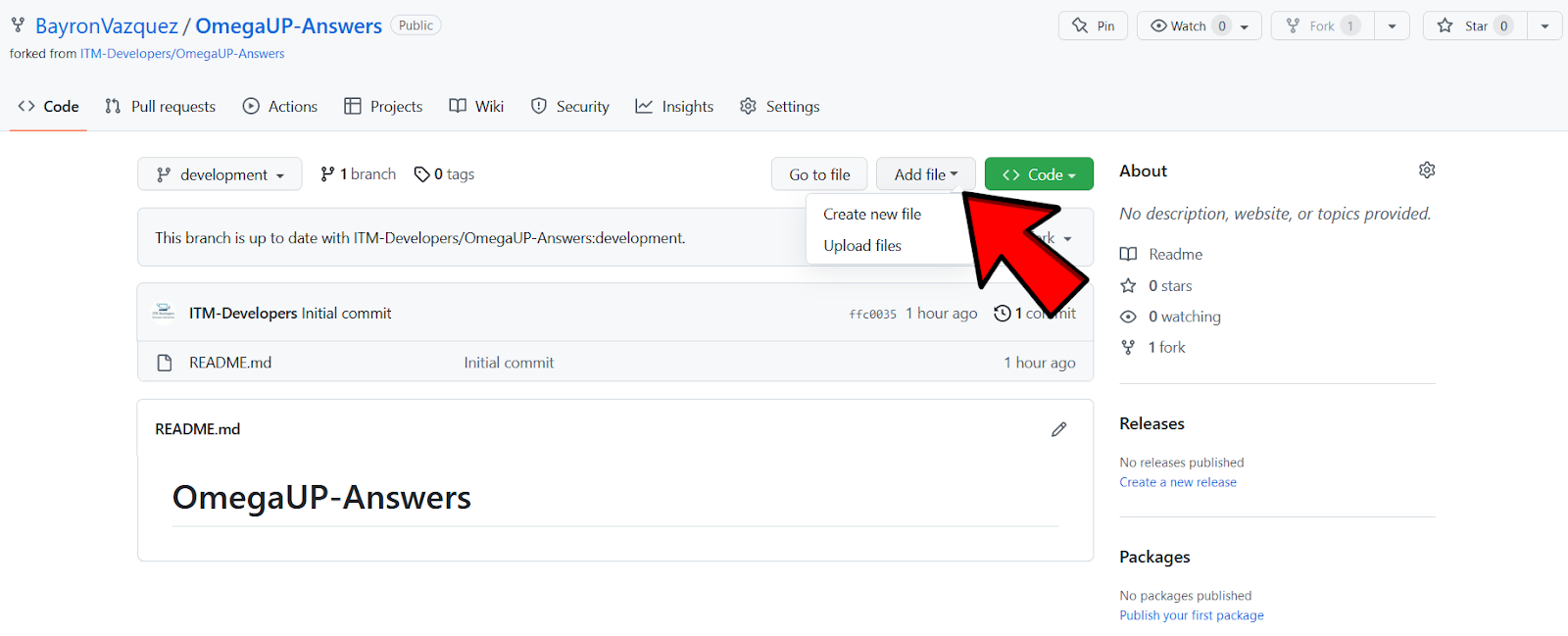This screenshot has height=636, width=1568.
Task: Star the repository
Action: click(x=1475, y=25)
